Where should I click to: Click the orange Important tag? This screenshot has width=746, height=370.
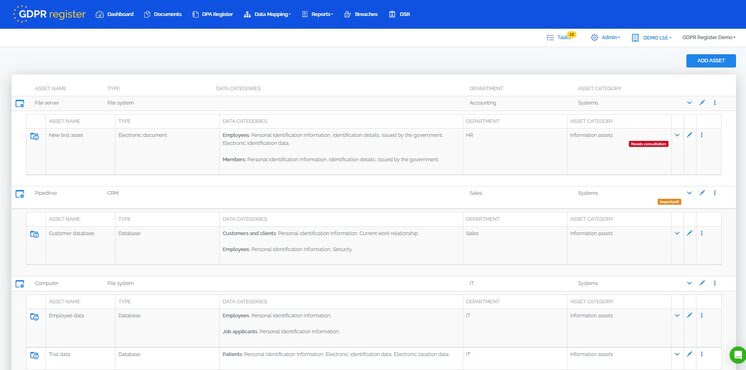[669, 202]
